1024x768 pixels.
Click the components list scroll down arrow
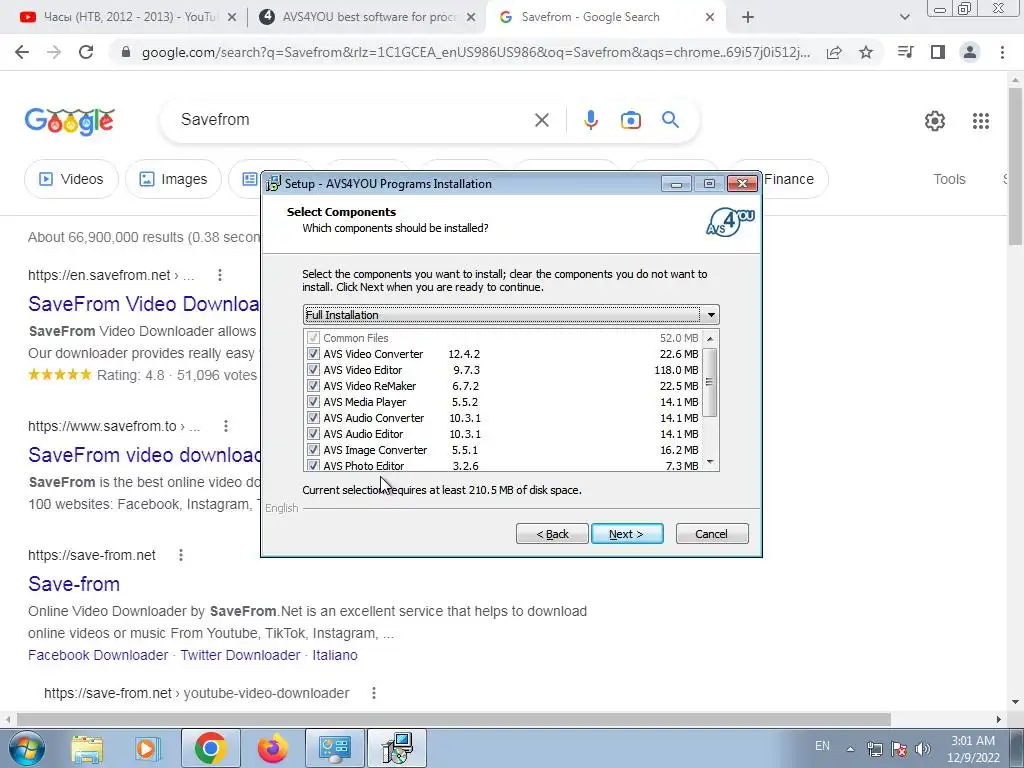(710, 463)
